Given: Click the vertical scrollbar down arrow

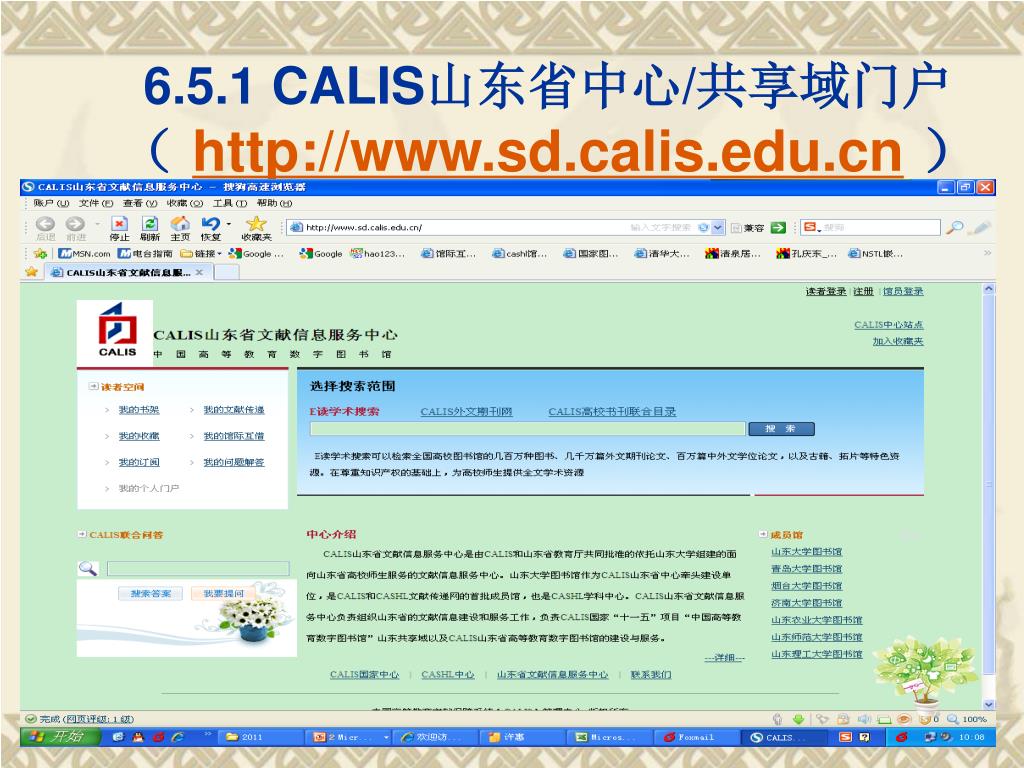Looking at the screenshot, I should [988, 705].
